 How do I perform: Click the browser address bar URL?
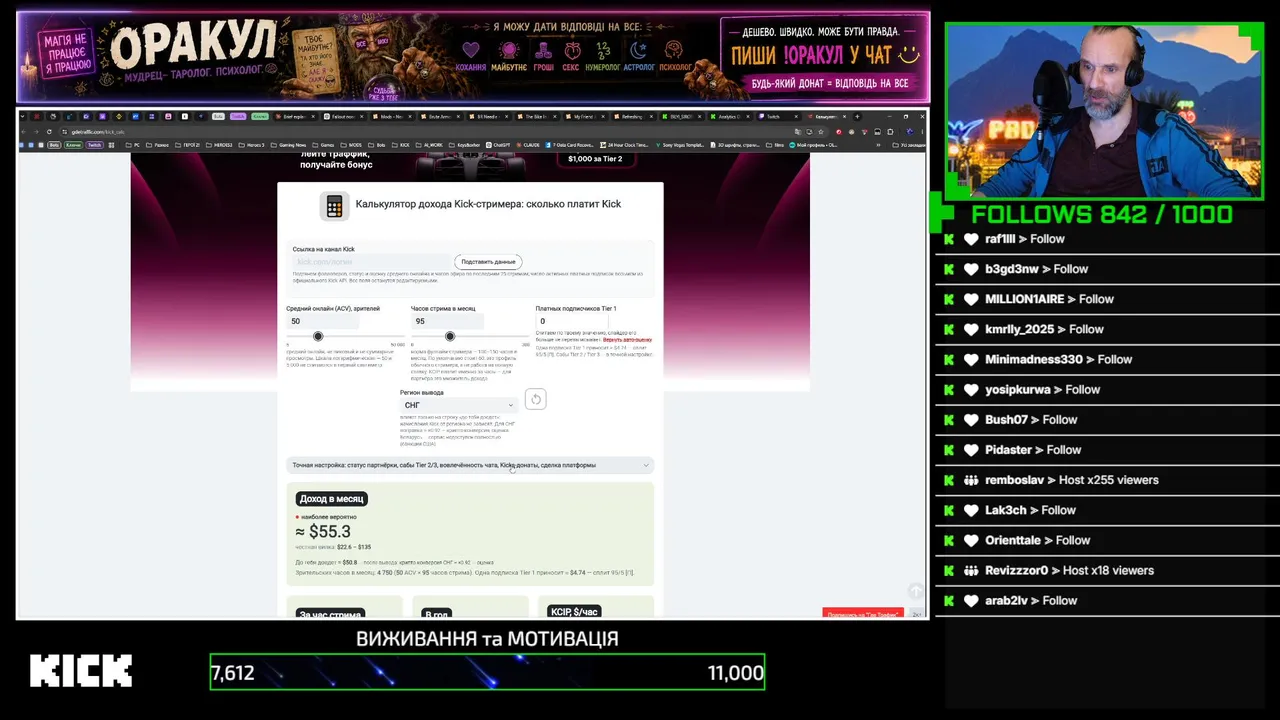99,132
